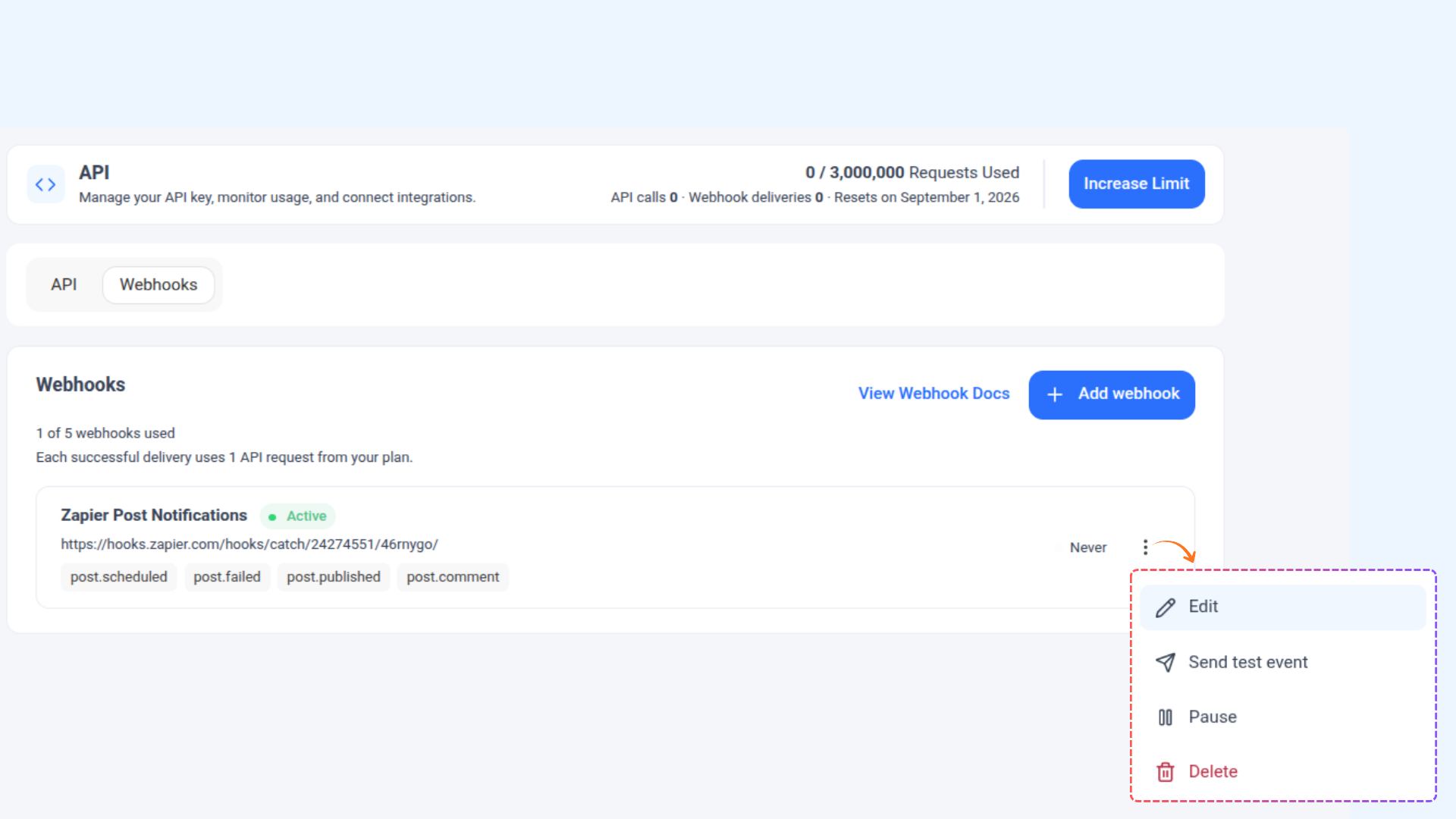The width and height of the screenshot is (1456, 819).
Task: Click the paper plane Send test icon
Action: click(x=1165, y=662)
